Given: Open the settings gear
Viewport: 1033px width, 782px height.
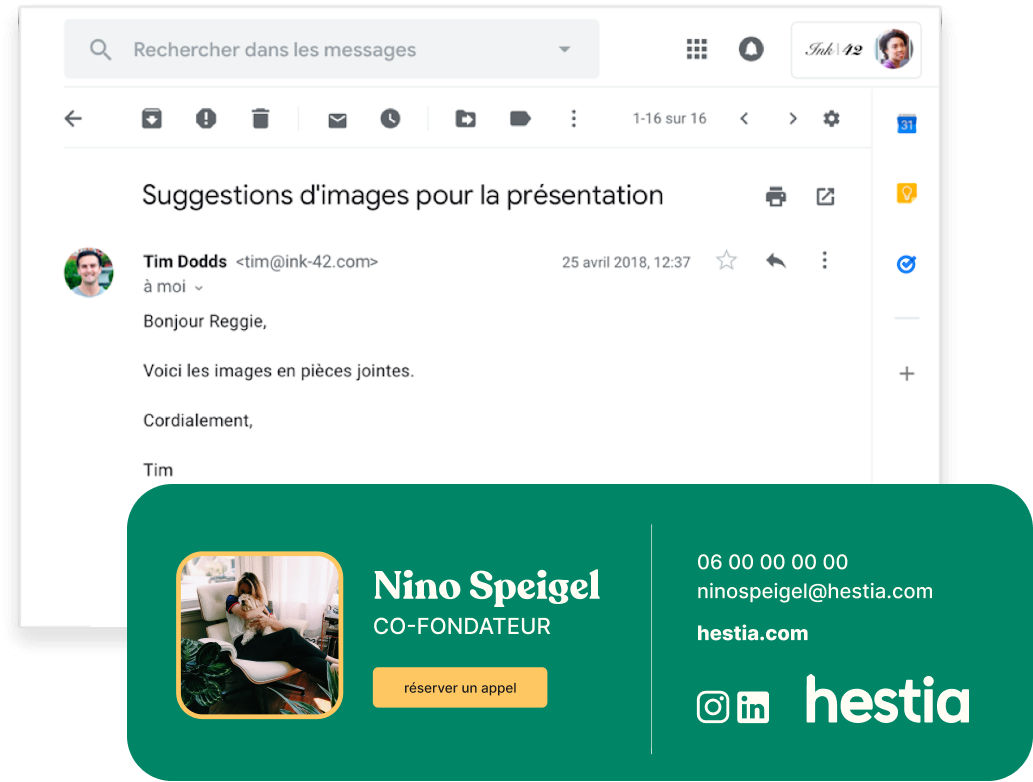Looking at the screenshot, I should (831, 119).
